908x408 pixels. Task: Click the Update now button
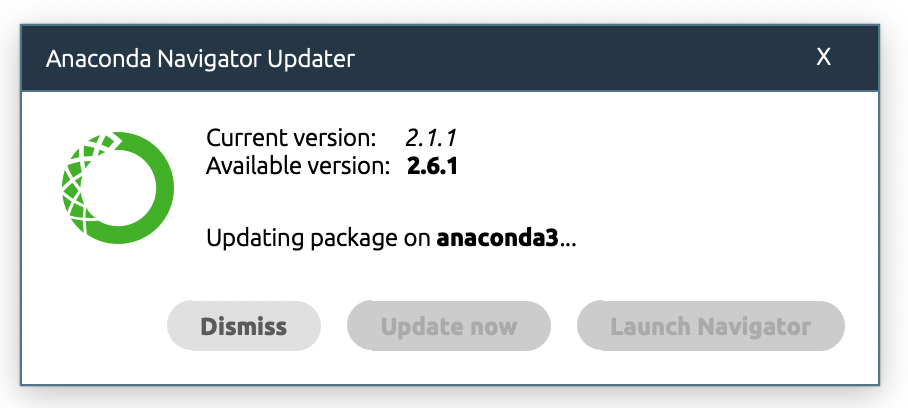click(449, 326)
